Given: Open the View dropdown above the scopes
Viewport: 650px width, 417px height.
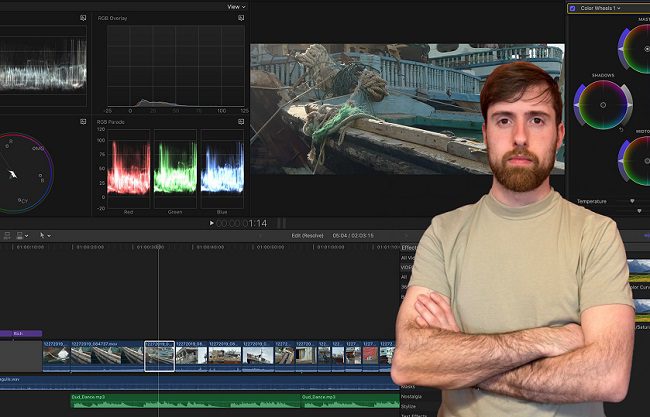Looking at the screenshot, I should pyautogui.click(x=236, y=7).
